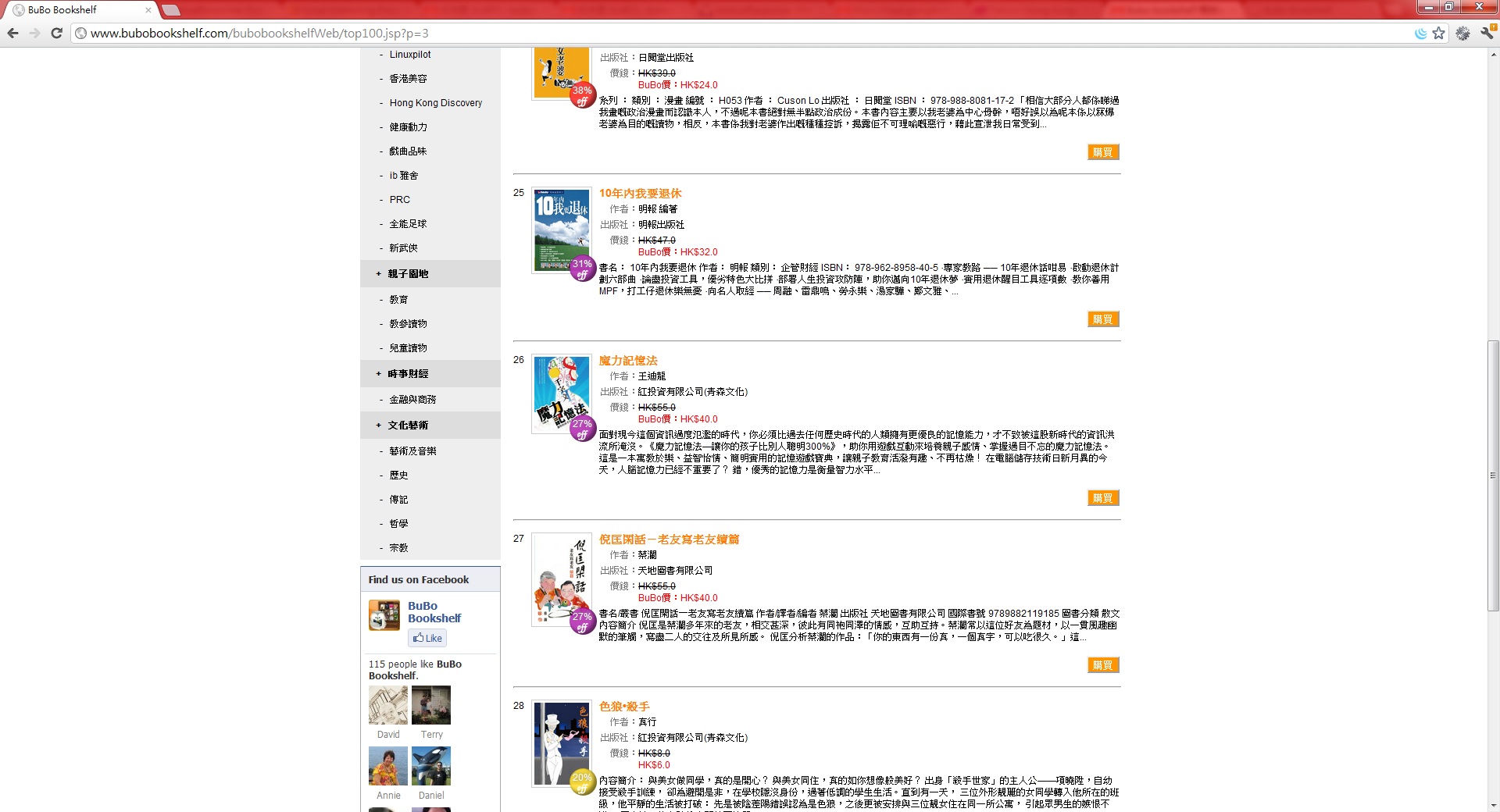The image size is (1500, 812).
Task: Bookmark this page with the star icon
Action: [1438, 33]
